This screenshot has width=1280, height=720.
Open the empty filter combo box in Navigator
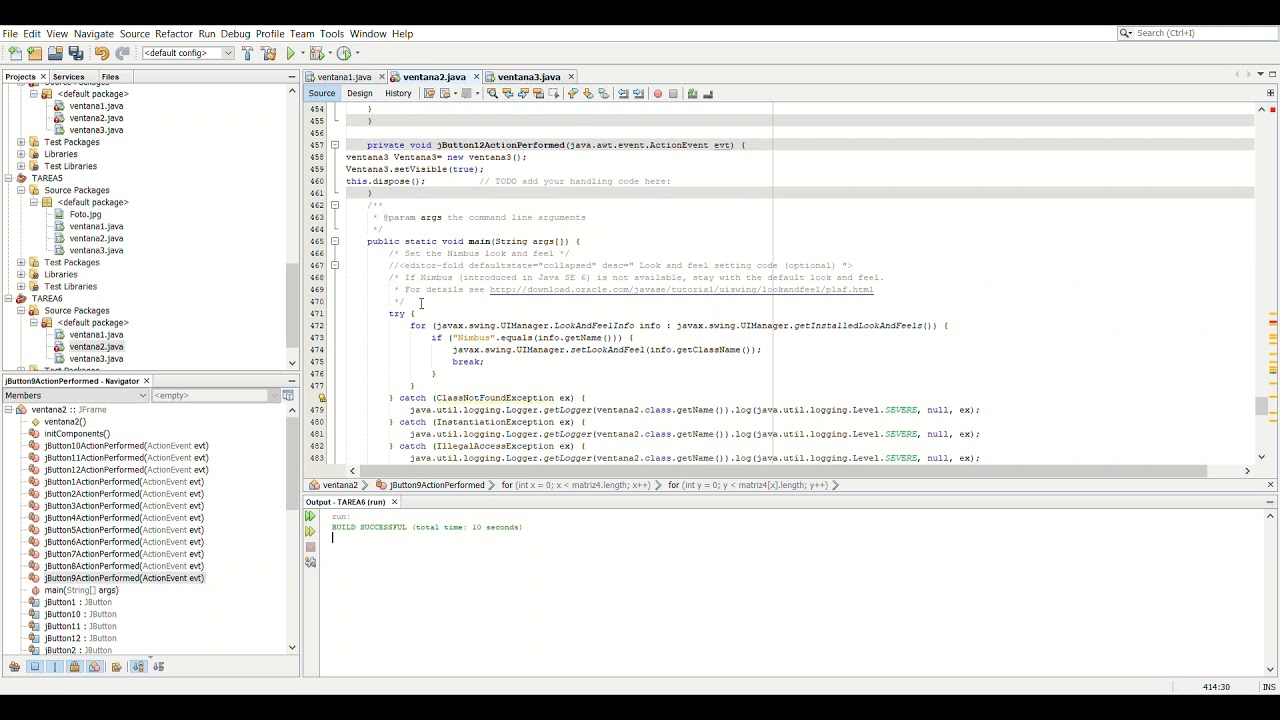(x=217, y=396)
